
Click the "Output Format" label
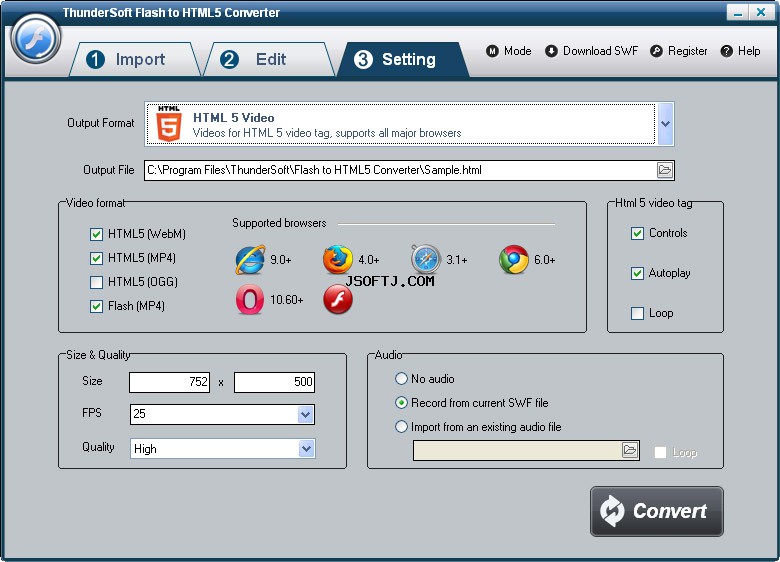[x=100, y=123]
